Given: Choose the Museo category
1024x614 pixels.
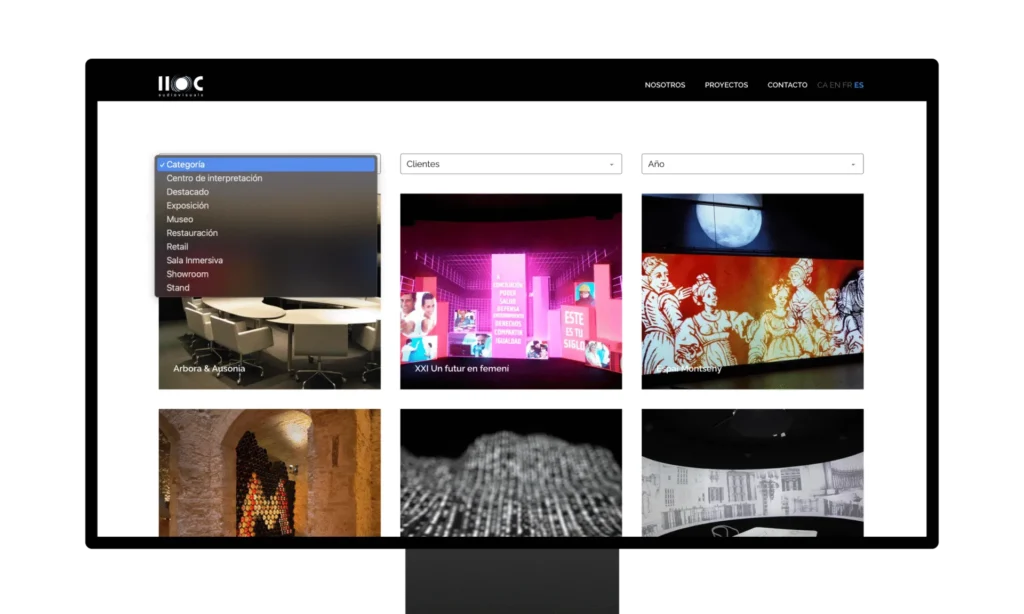Looking at the screenshot, I should coord(266,219).
